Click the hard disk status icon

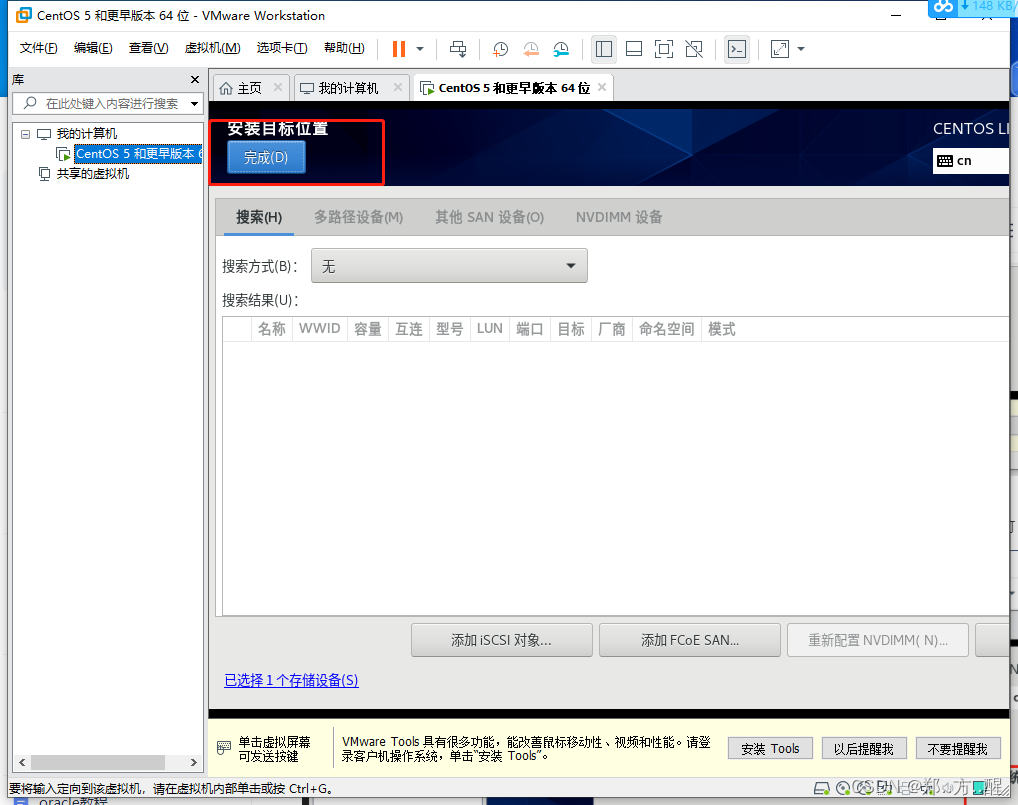[822, 789]
